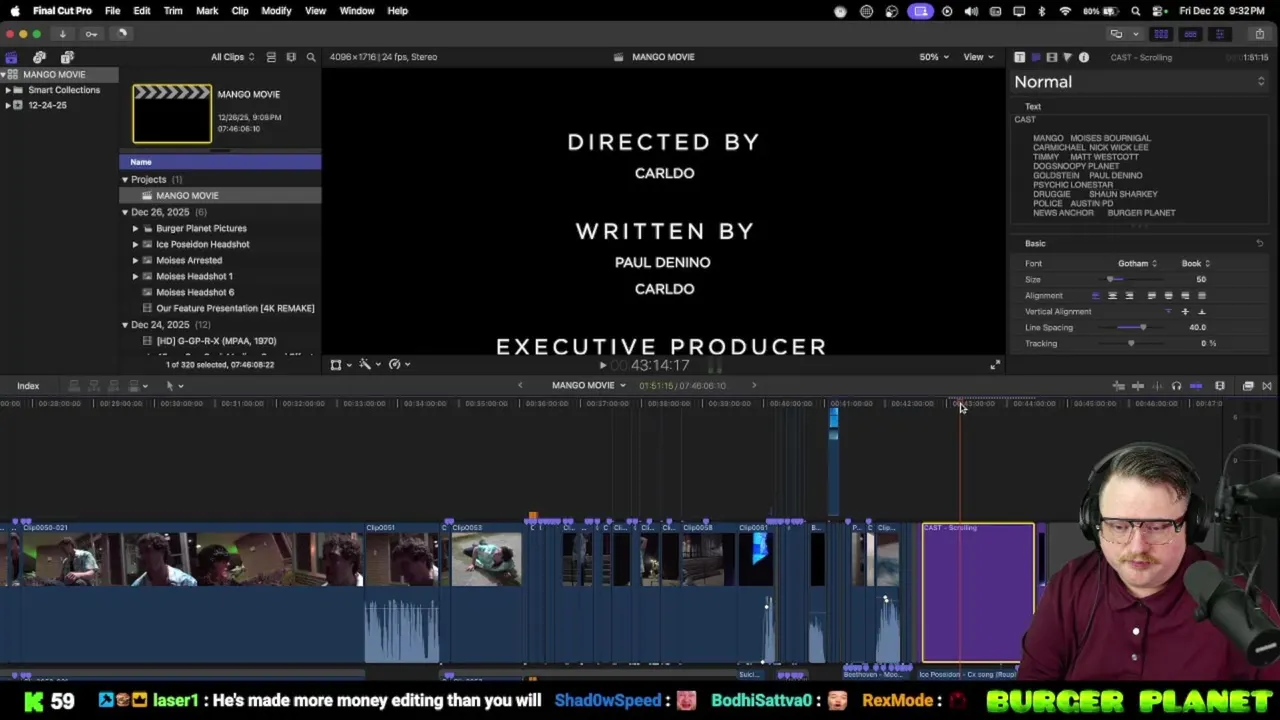The height and width of the screenshot is (720, 1280).
Task: Open MANGO MOVIE timeline project dropdown
Action: [x=588, y=386]
